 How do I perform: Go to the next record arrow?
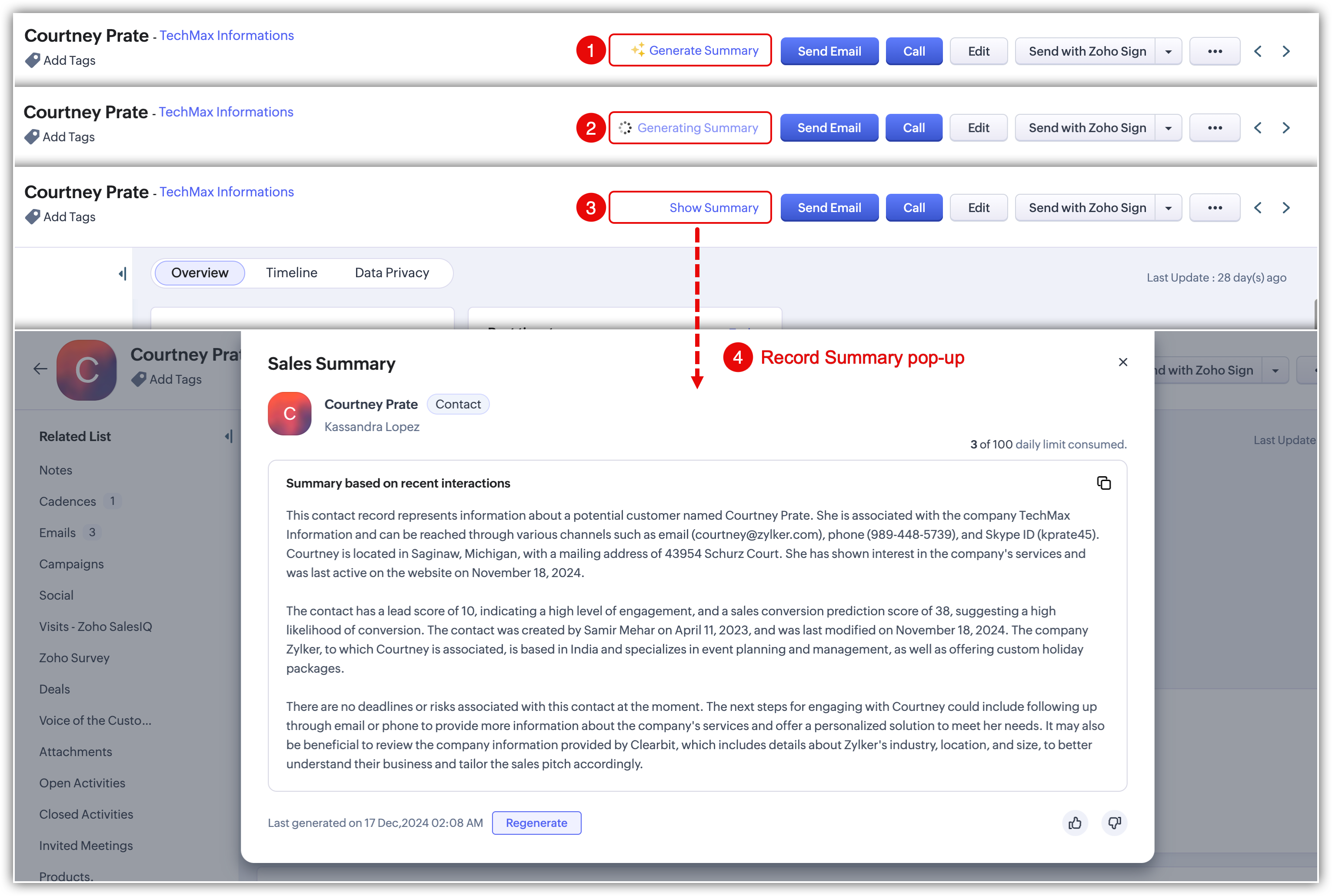1286,51
